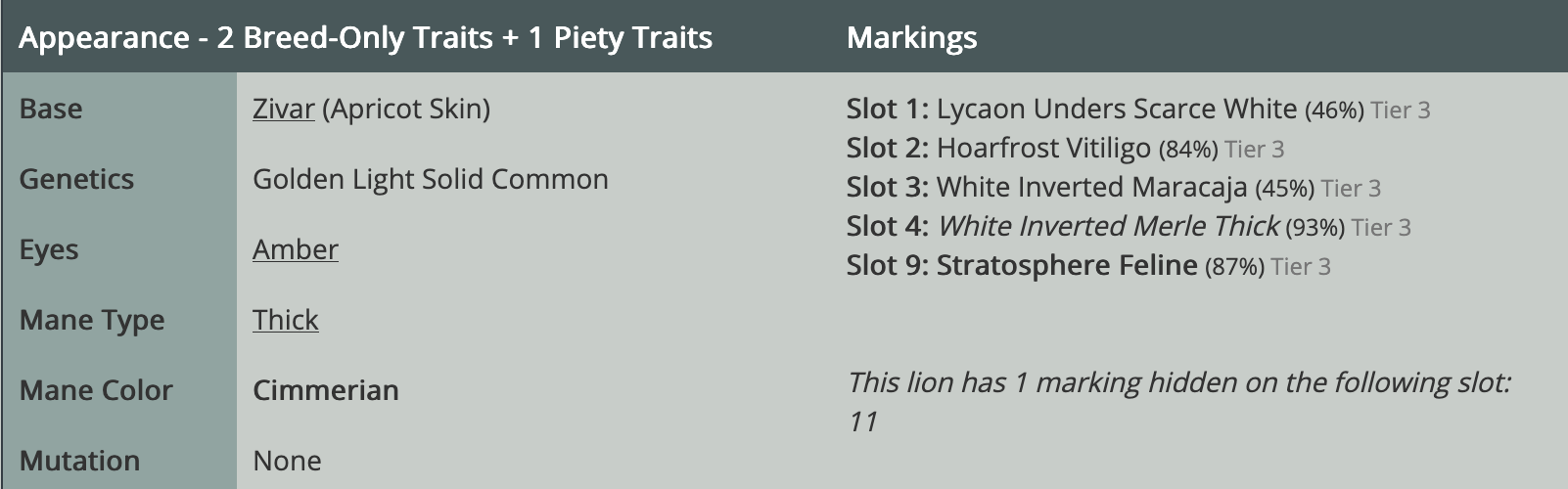Click the Amber eyes link
Viewport: 1568px width, 489px height.
[295, 249]
